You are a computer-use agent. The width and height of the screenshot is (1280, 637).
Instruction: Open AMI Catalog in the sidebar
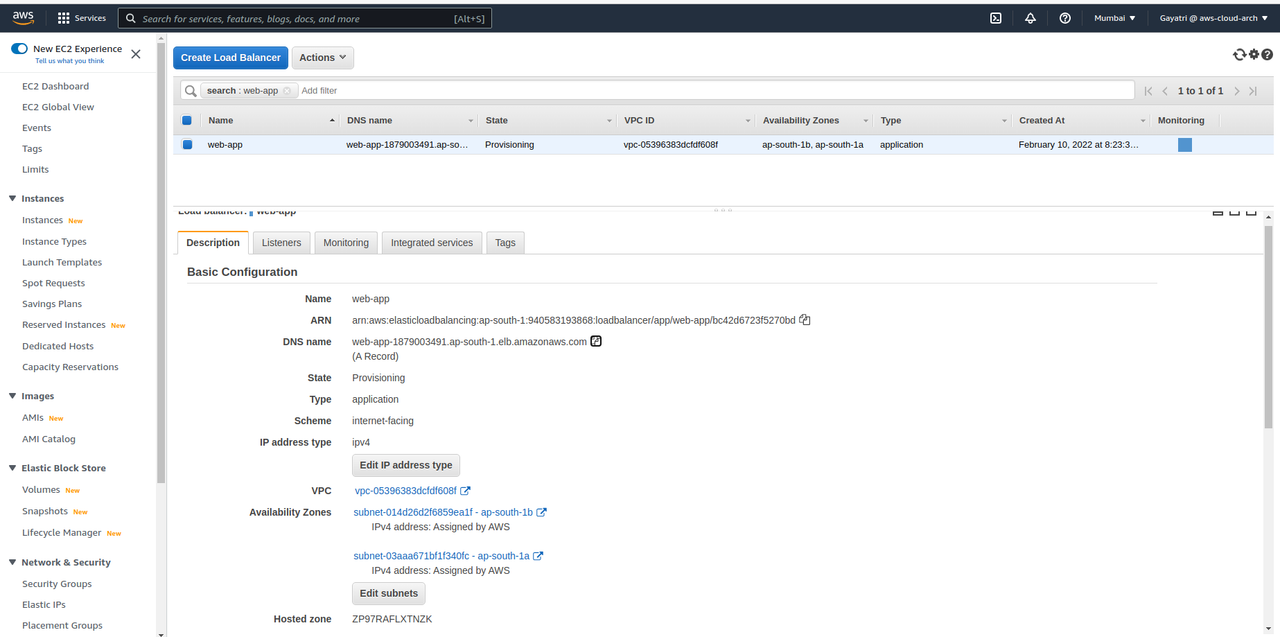coord(49,439)
